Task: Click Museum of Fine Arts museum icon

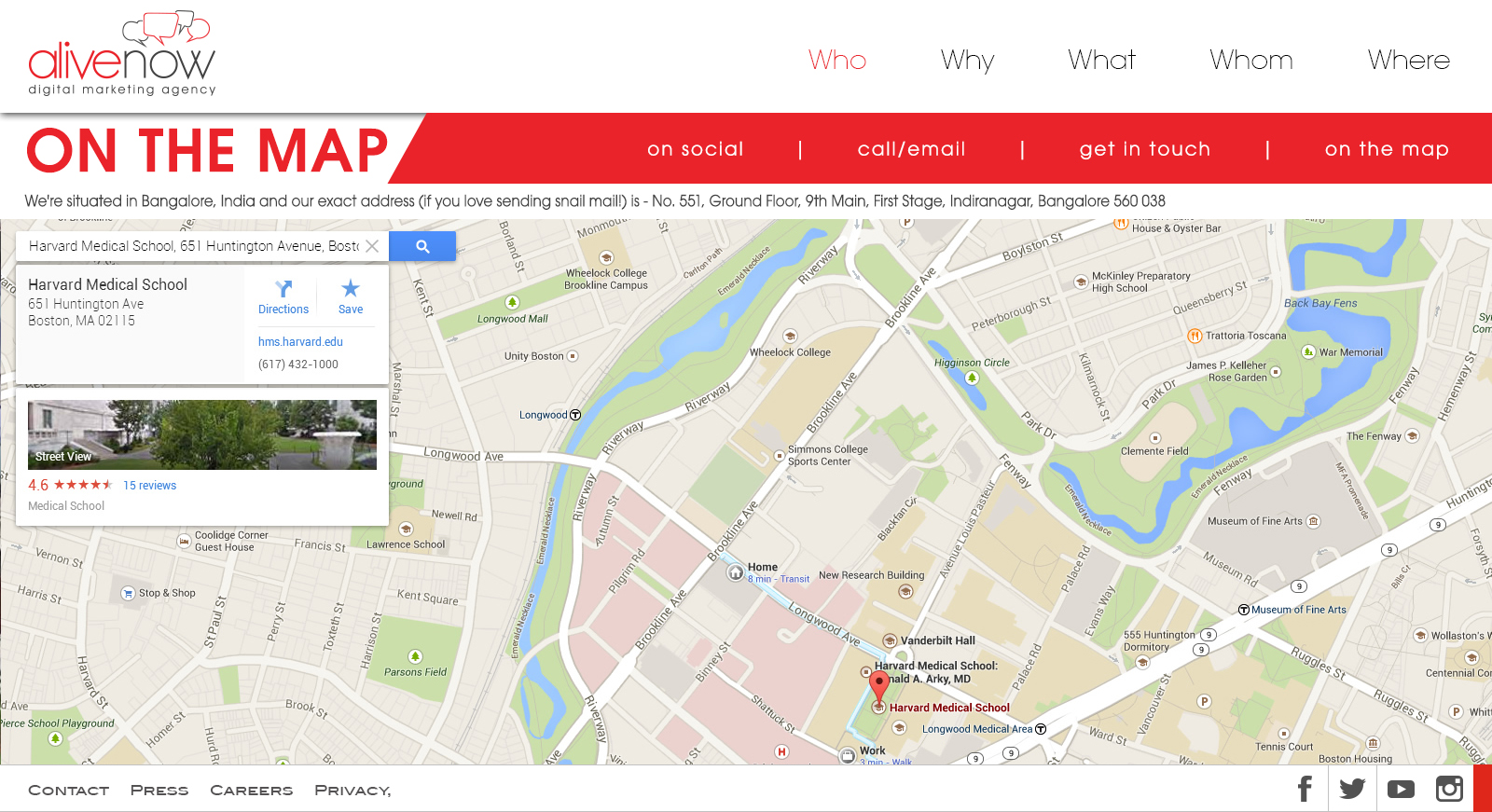Action: 1313,521
